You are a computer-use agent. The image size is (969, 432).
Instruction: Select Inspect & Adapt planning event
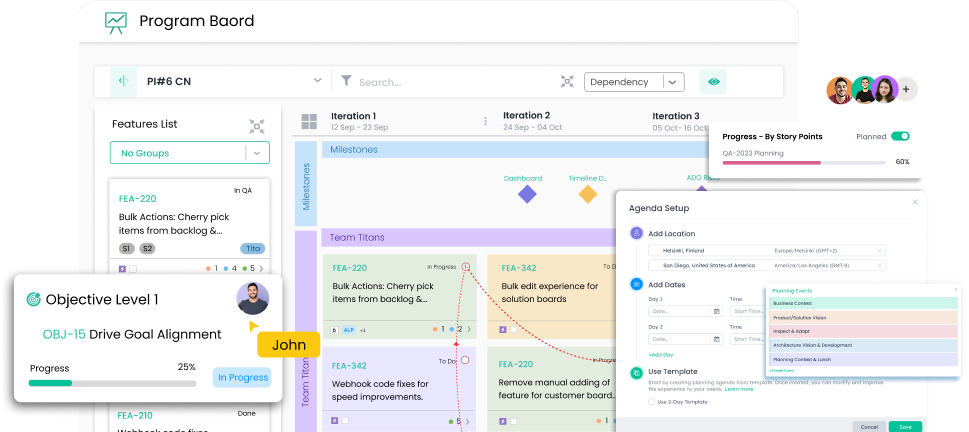863,331
